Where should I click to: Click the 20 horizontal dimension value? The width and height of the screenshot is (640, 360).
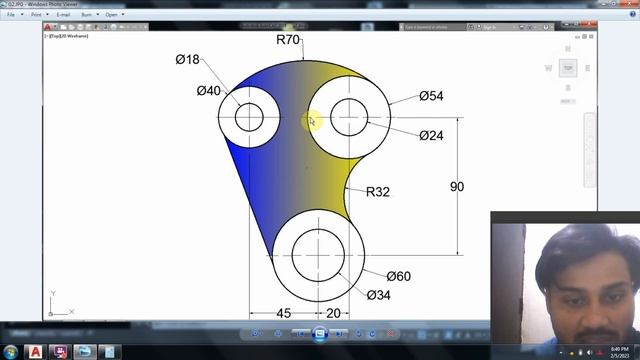tap(333, 313)
